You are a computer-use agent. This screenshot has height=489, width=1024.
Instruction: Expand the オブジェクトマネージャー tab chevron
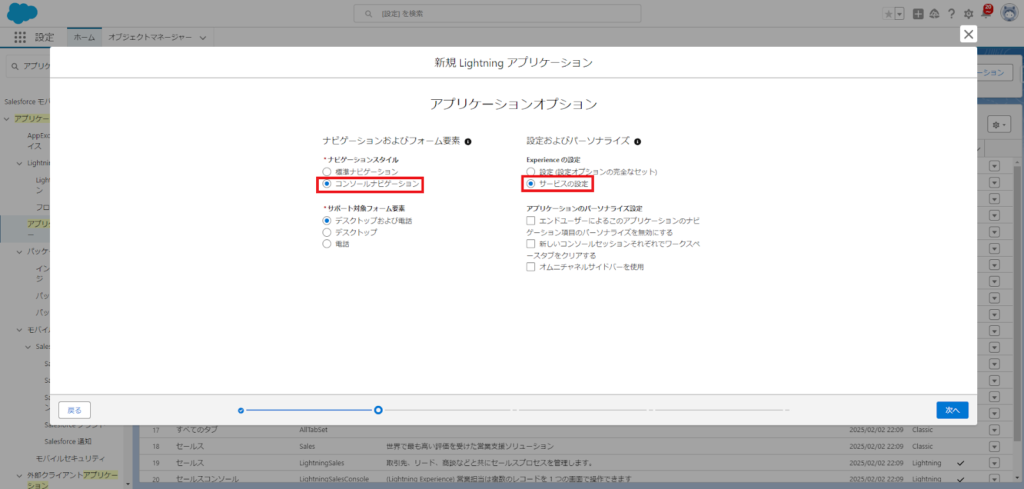point(202,38)
